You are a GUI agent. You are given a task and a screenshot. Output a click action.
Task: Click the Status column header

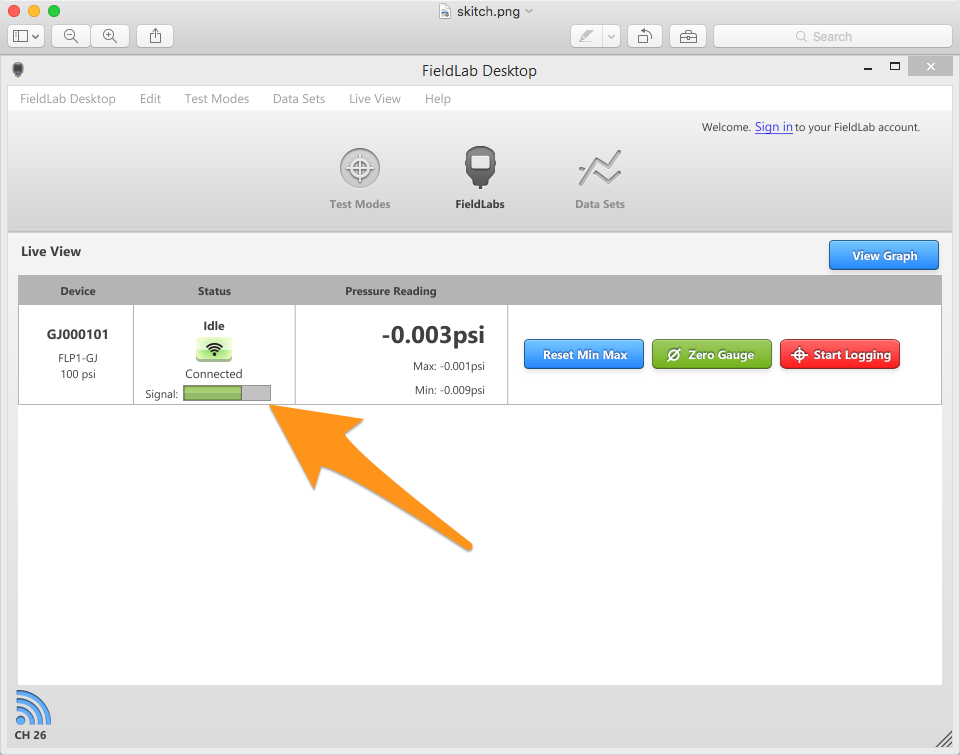tap(214, 291)
